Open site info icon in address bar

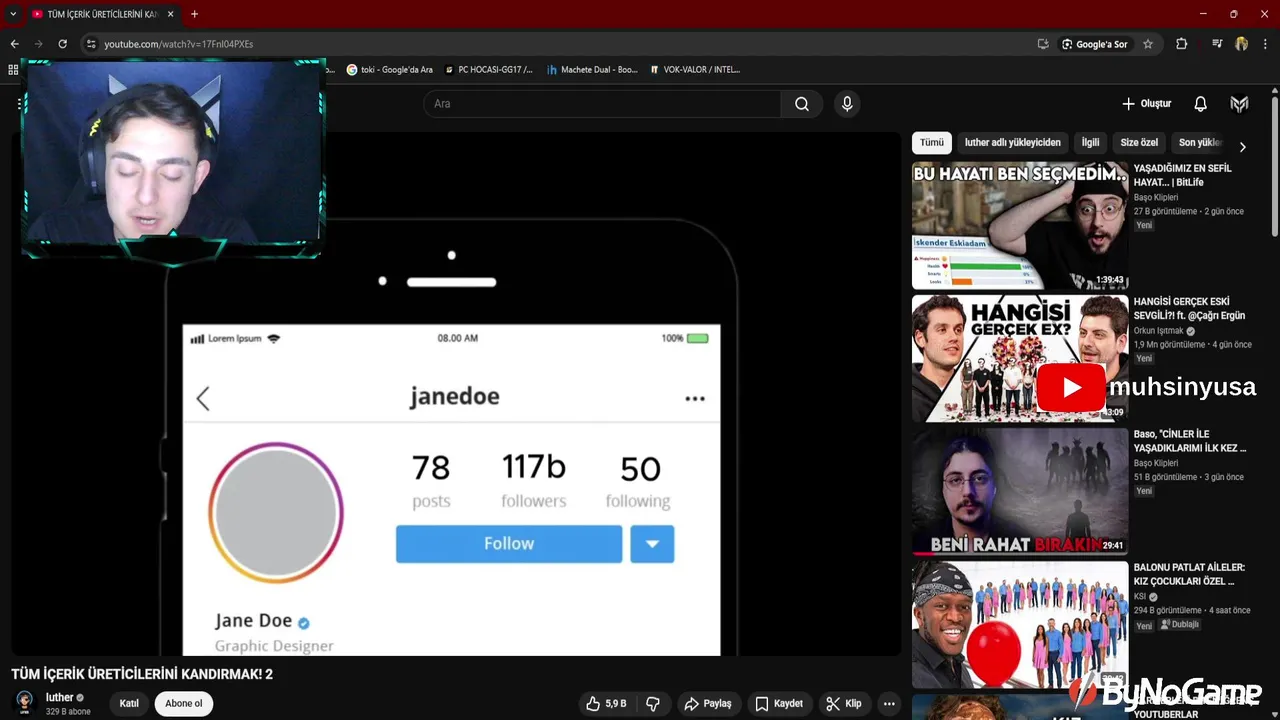tap(91, 44)
